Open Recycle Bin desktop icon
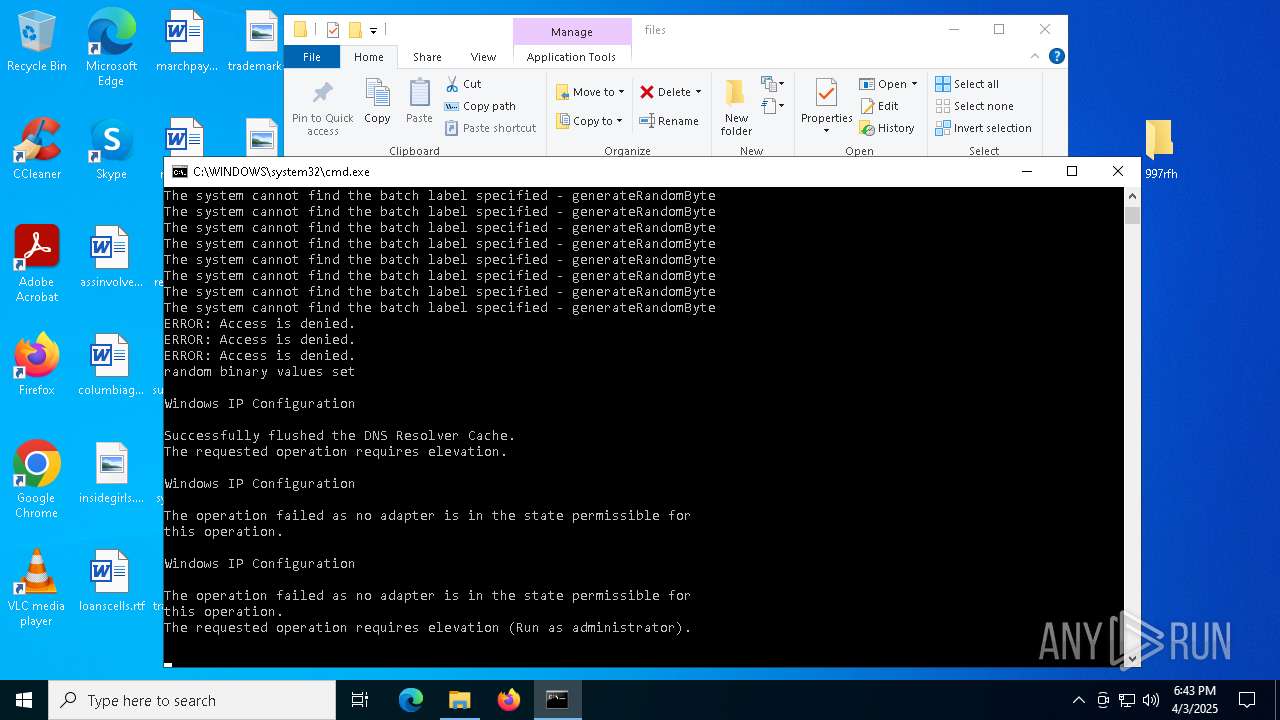The width and height of the screenshot is (1280, 720). tap(36, 42)
